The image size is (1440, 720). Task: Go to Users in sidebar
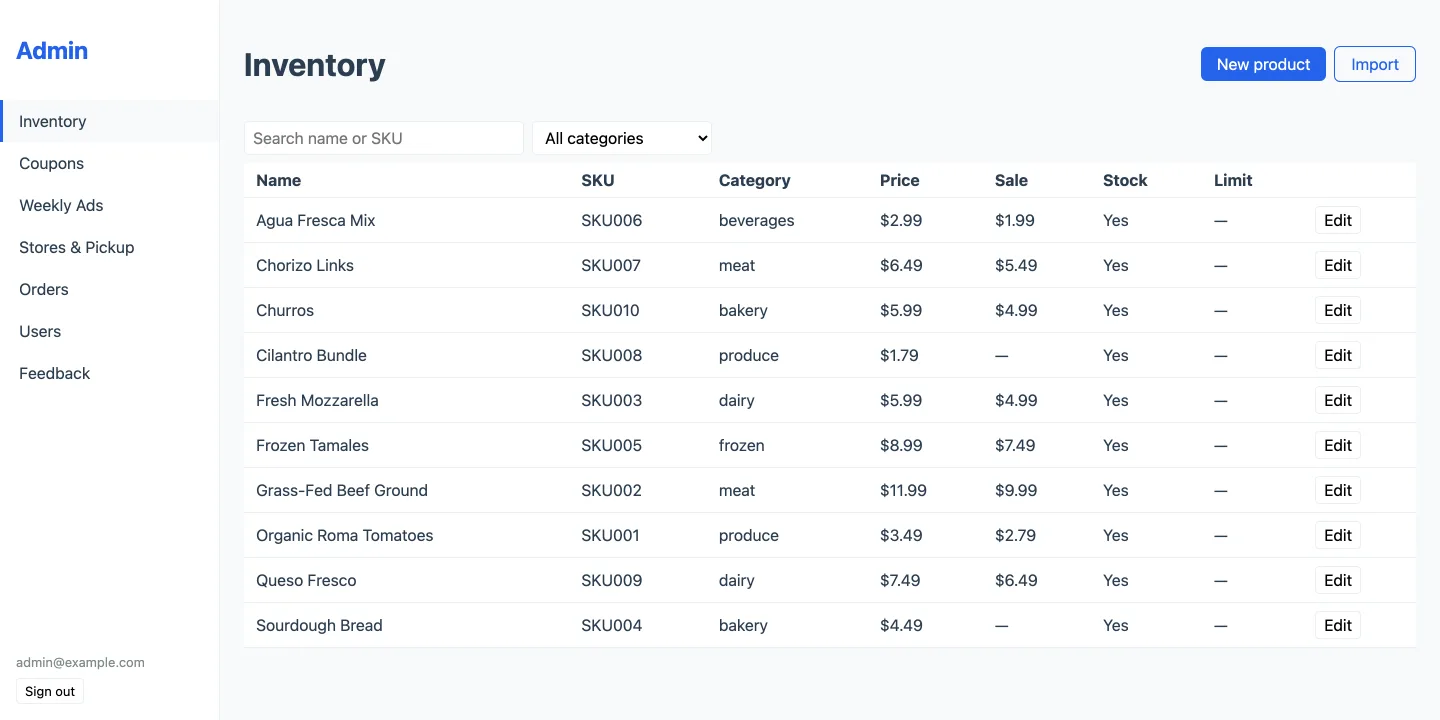pos(110,331)
